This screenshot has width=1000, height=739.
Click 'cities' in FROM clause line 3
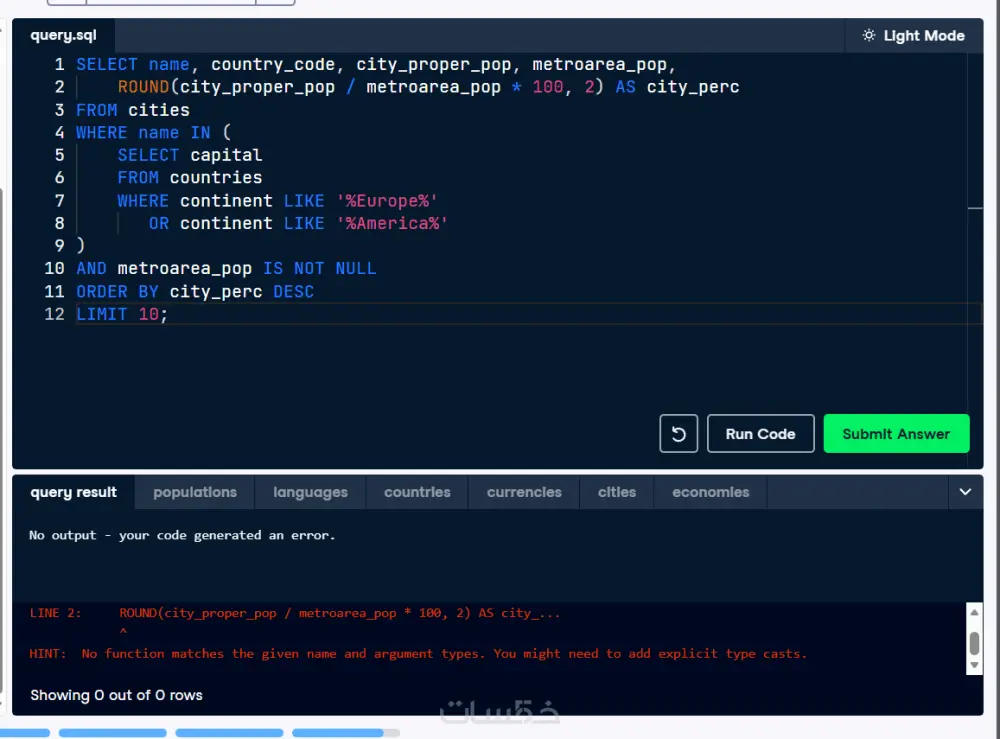click(x=159, y=110)
